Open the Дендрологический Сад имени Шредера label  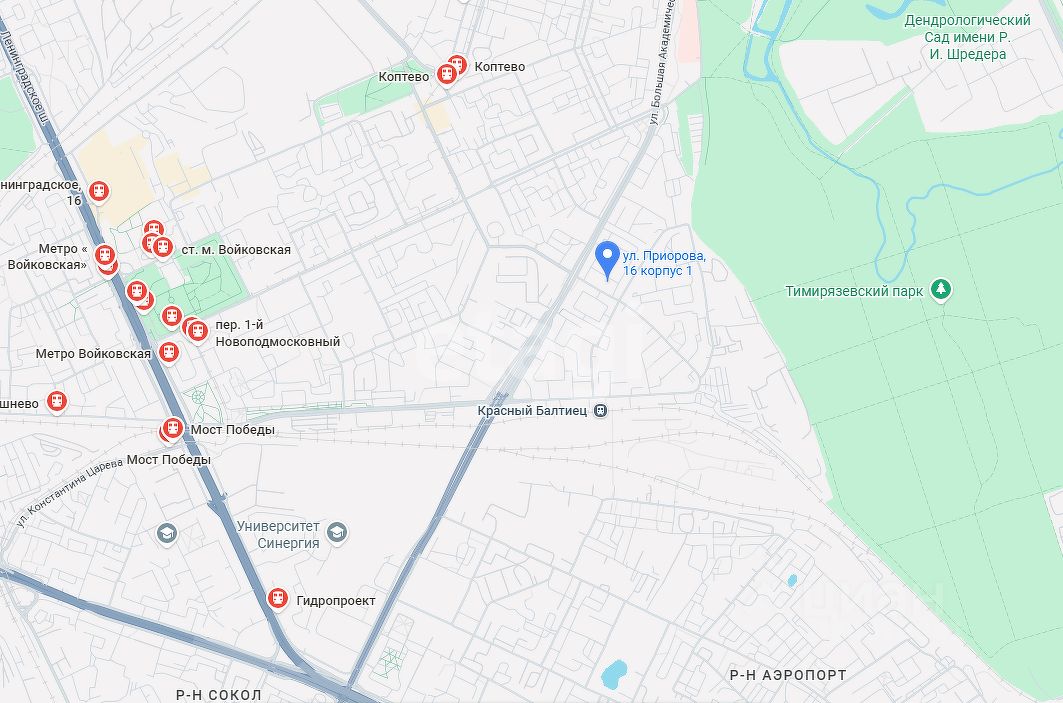pos(967,37)
